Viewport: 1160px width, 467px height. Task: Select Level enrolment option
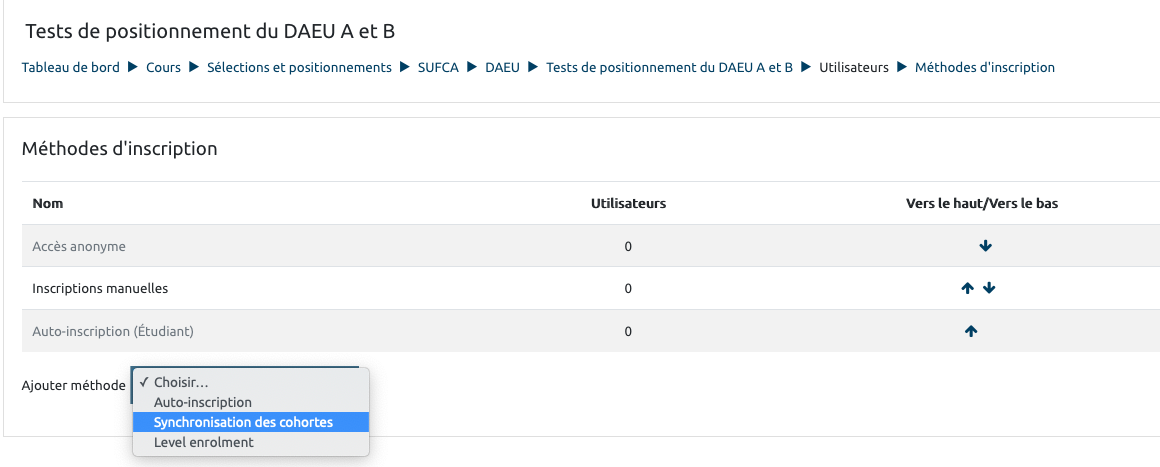203,442
